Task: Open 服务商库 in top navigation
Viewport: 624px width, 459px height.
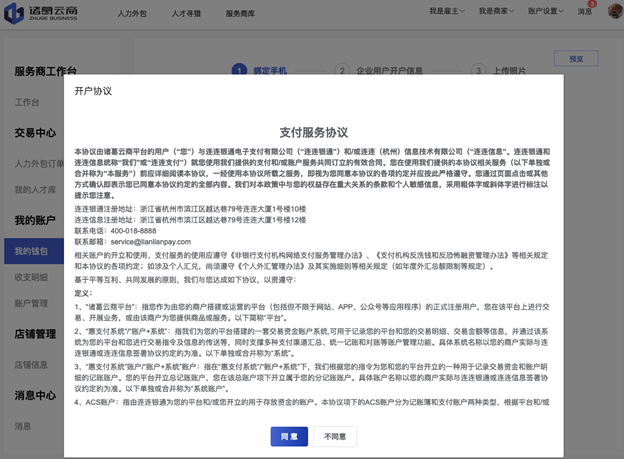Action: point(240,14)
